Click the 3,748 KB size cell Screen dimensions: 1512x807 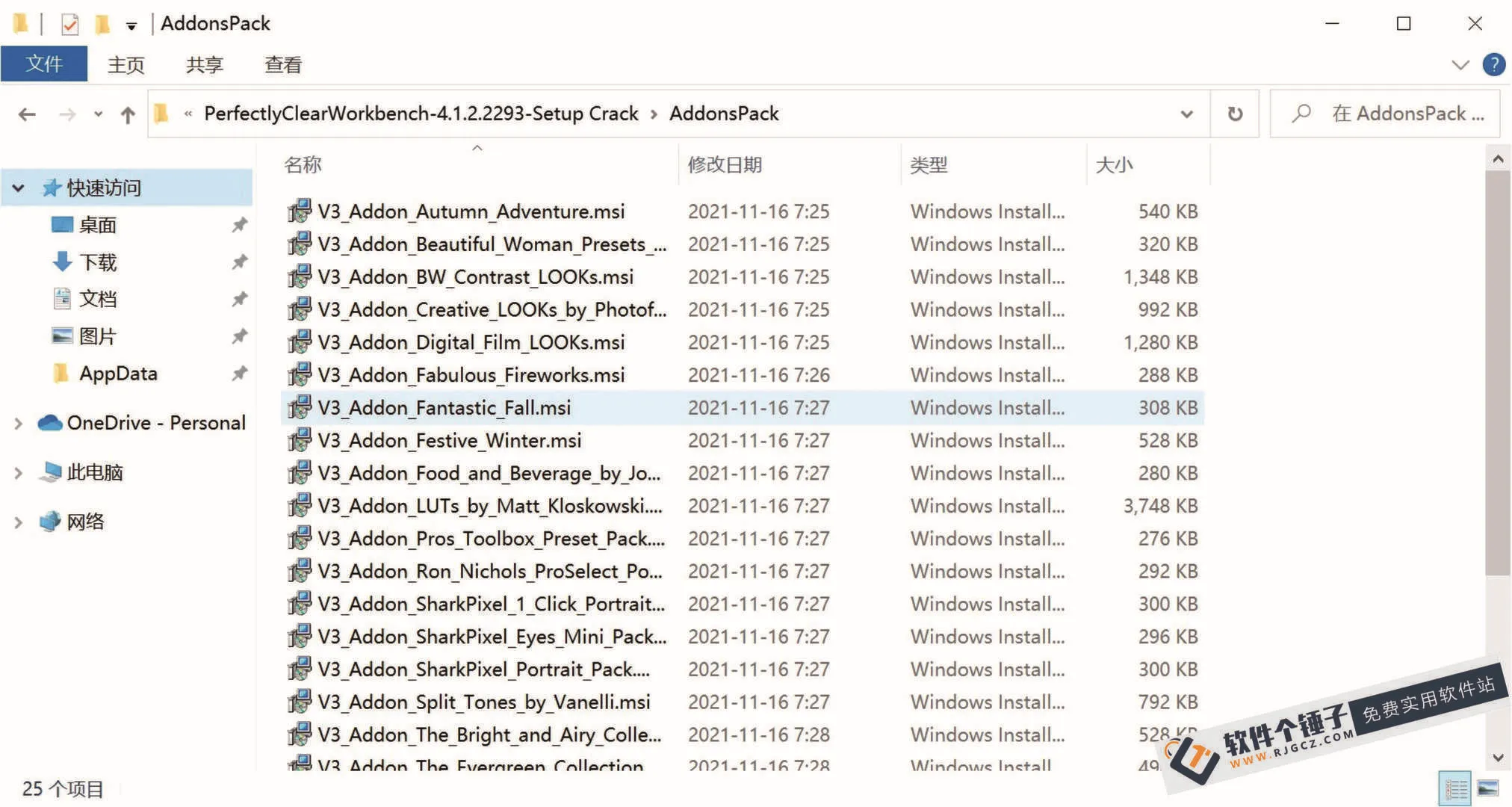[x=1160, y=506]
